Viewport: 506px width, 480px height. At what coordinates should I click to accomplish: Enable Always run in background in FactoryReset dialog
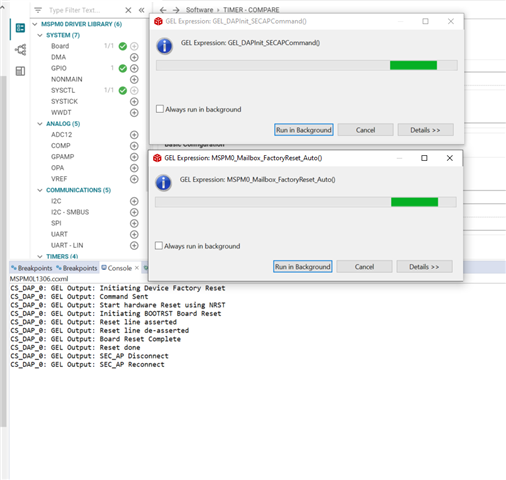tap(159, 246)
